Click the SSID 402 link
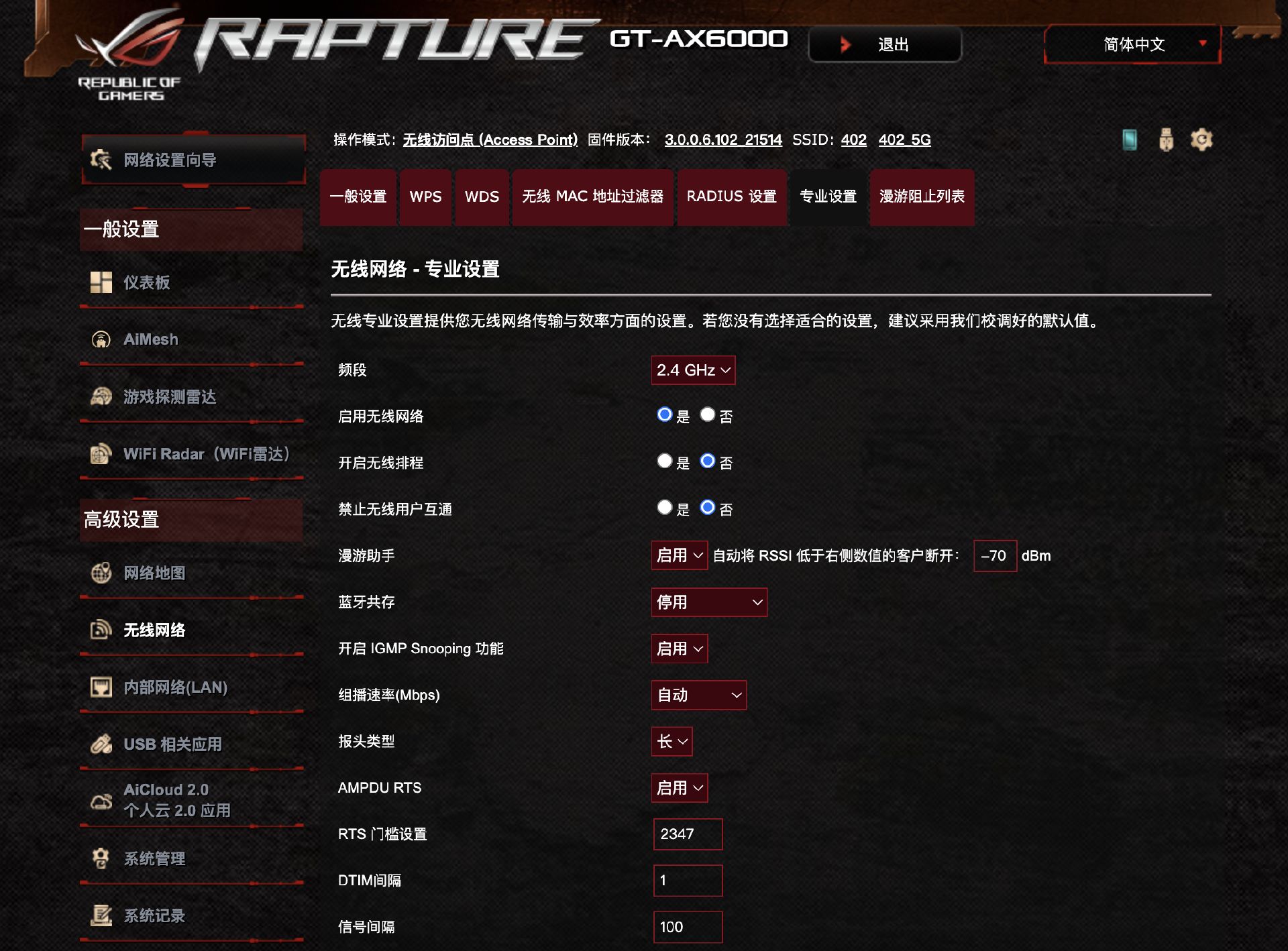Viewport: 1288px width, 951px height. click(x=853, y=139)
